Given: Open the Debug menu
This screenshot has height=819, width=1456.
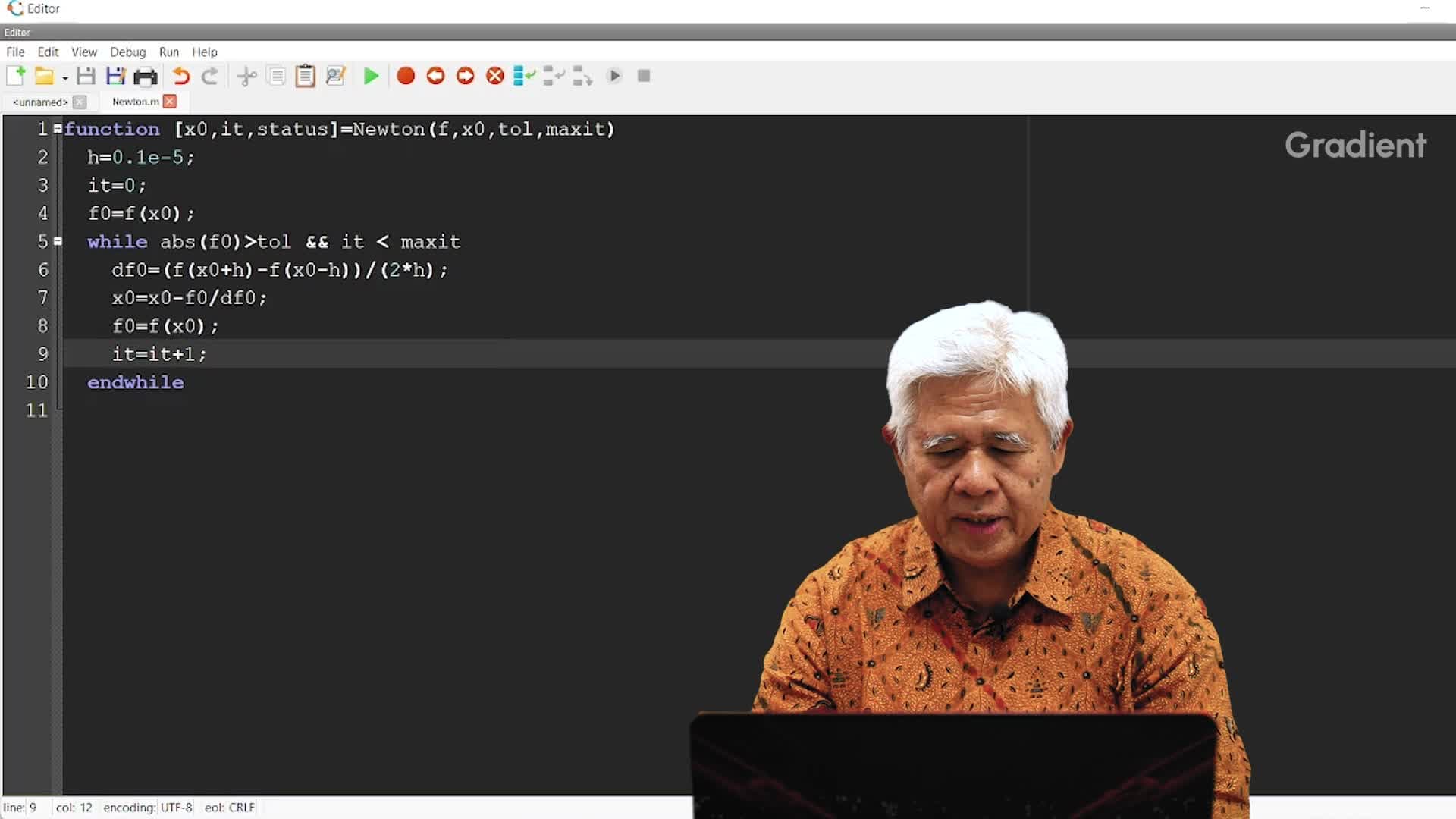Looking at the screenshot, I should pyautogui.click(x=127, y=52).
